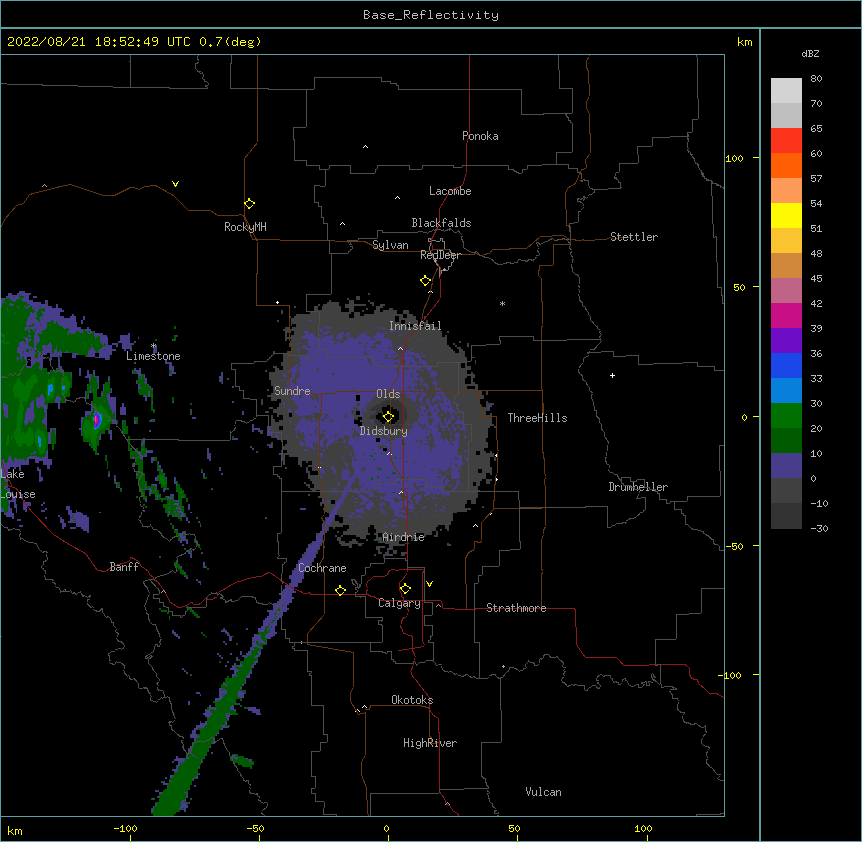862x842 pixels.
Task: Click the intense magenta echo core west of Sundre
Action: [97, 420]
